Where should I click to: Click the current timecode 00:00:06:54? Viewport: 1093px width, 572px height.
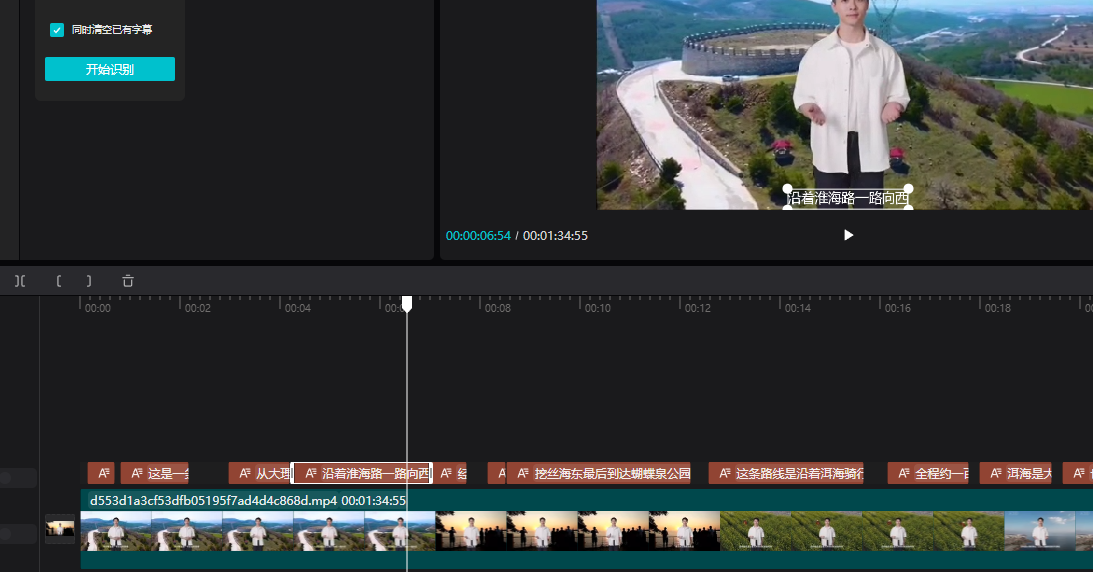478,235
